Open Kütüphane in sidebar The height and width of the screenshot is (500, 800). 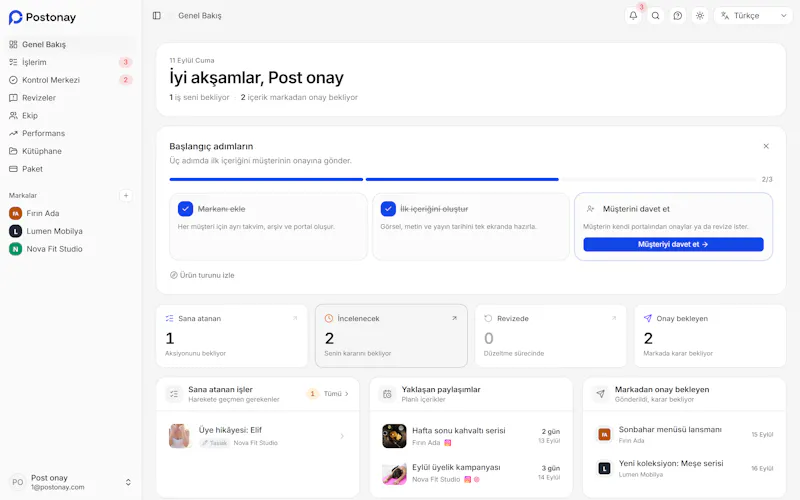pyautogui.click(x=70, y=152)
